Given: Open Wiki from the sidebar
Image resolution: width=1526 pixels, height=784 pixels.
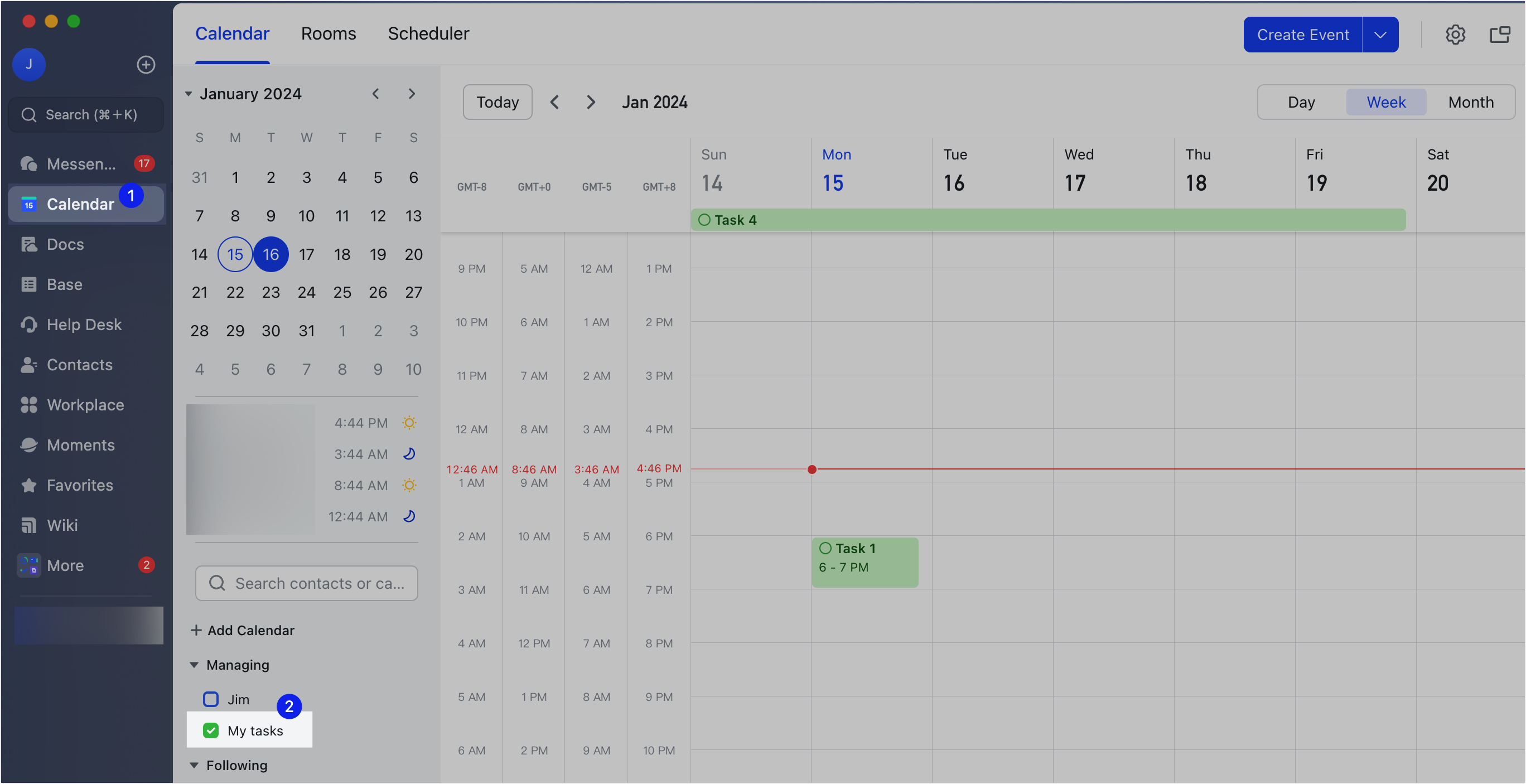Looking at the screenshot, I should 62,525.
